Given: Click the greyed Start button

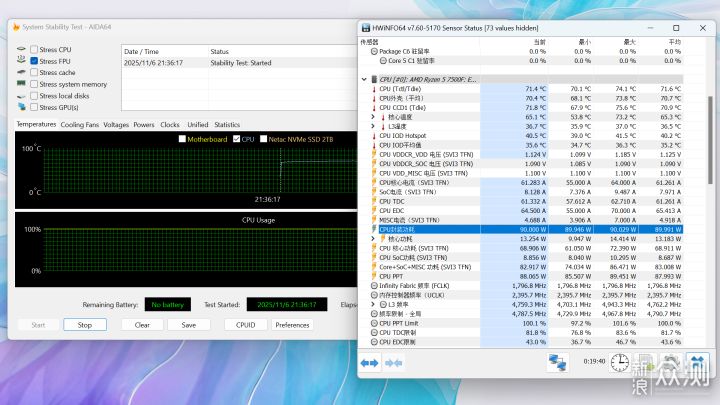Looking at the screenshot, I should click(x=38, y=325).
